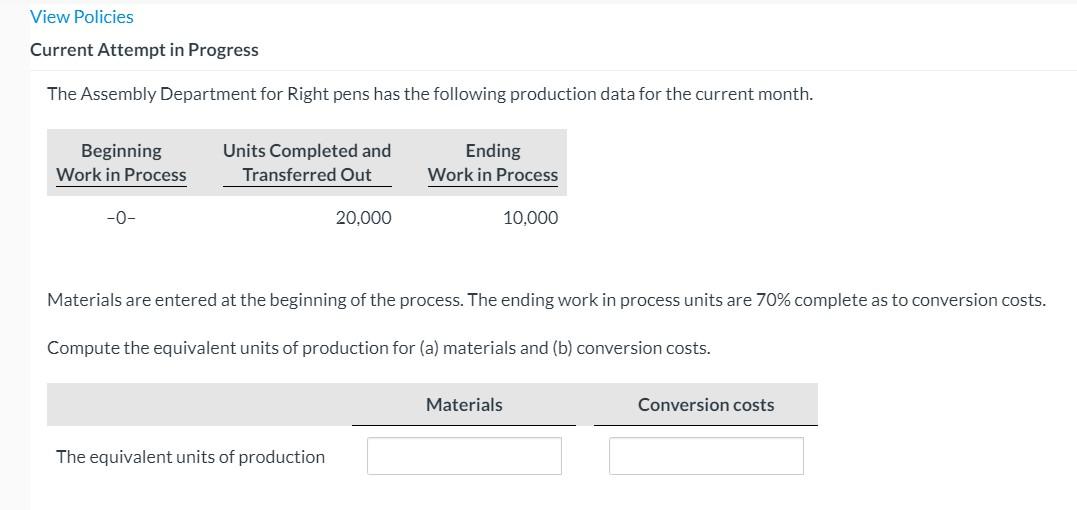Image resolution: width=1077 pixels, height=510 pixels.
Task: Click the 'Compute the equivalent units' instruction text
Action: 379,348
